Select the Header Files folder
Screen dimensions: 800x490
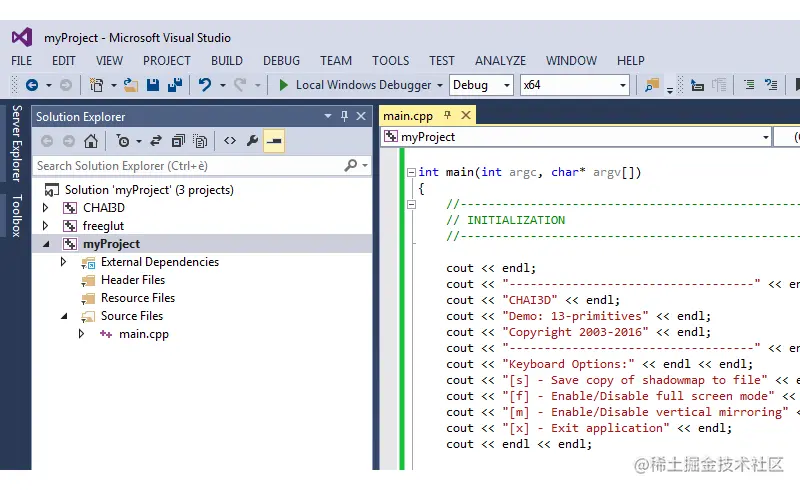point(133,280)
